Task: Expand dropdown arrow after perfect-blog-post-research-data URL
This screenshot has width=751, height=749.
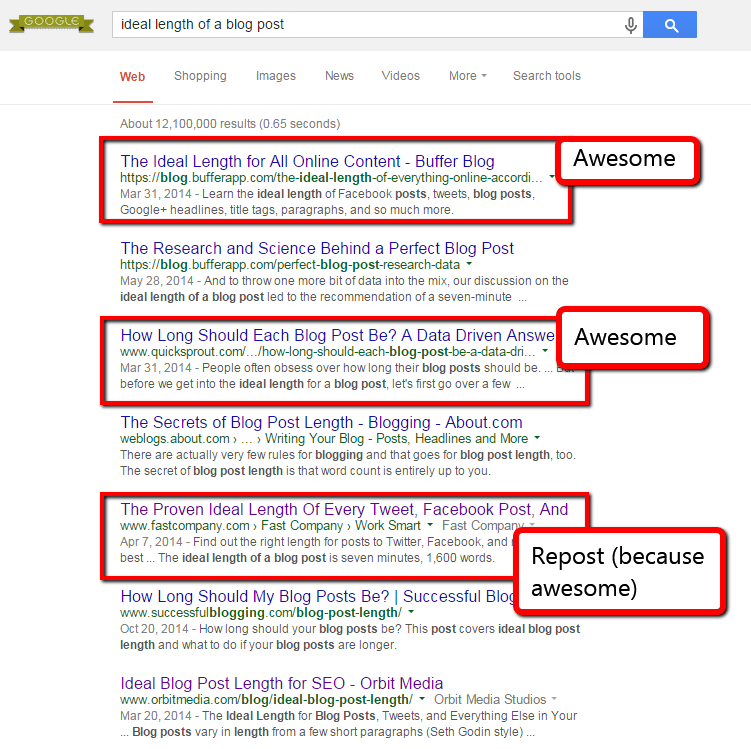Action: pyautogui.click(x=469, y=264)
